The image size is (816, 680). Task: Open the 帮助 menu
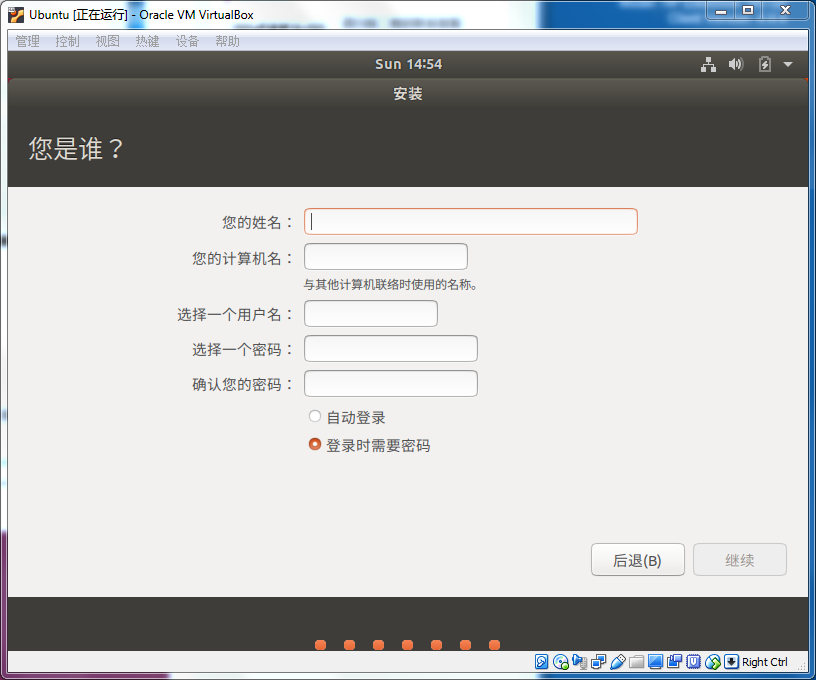pyautogui.click(x=227, y=41)
